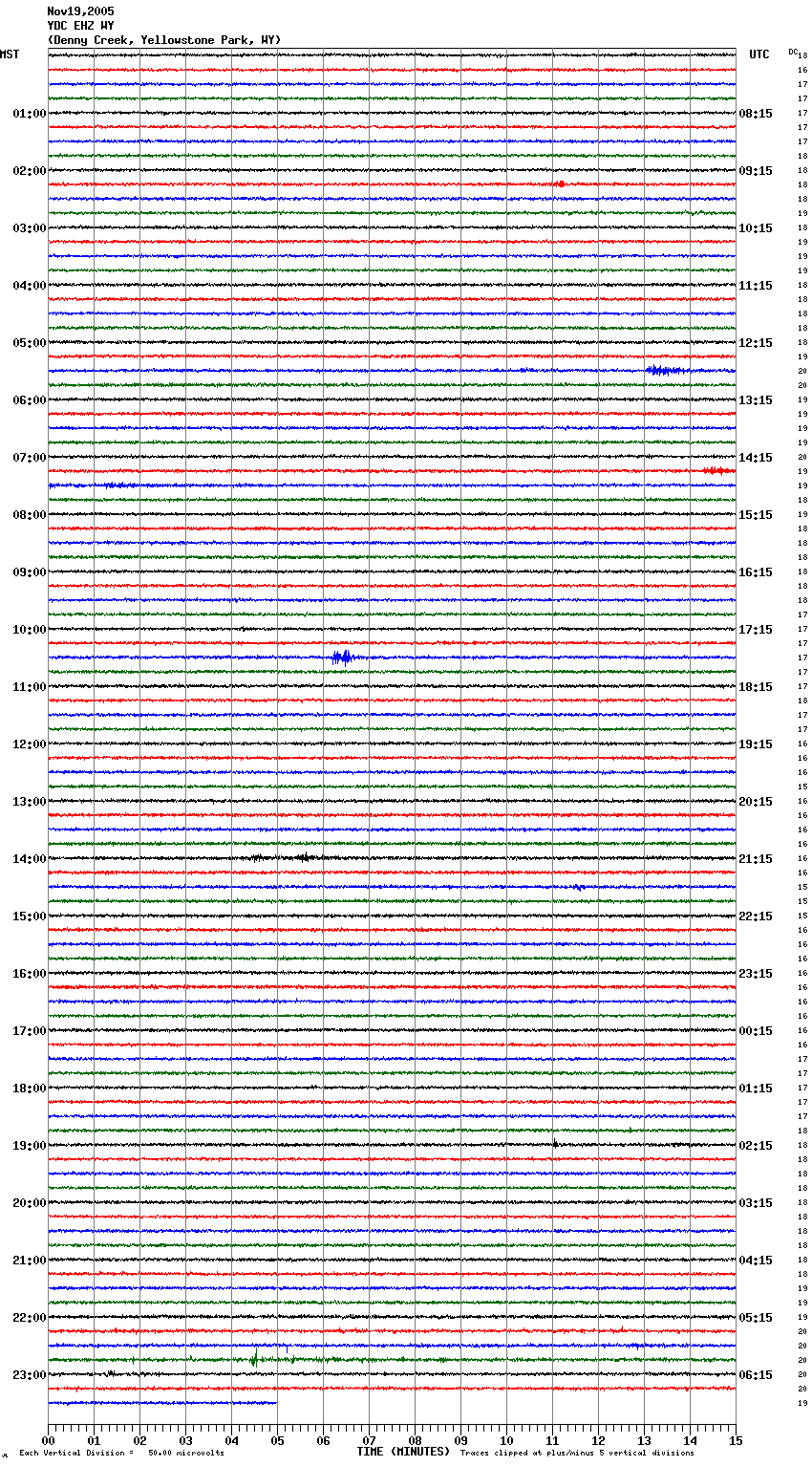
Task: Click the Traces clipped at plus/minus note
Action: (577, 1454)
